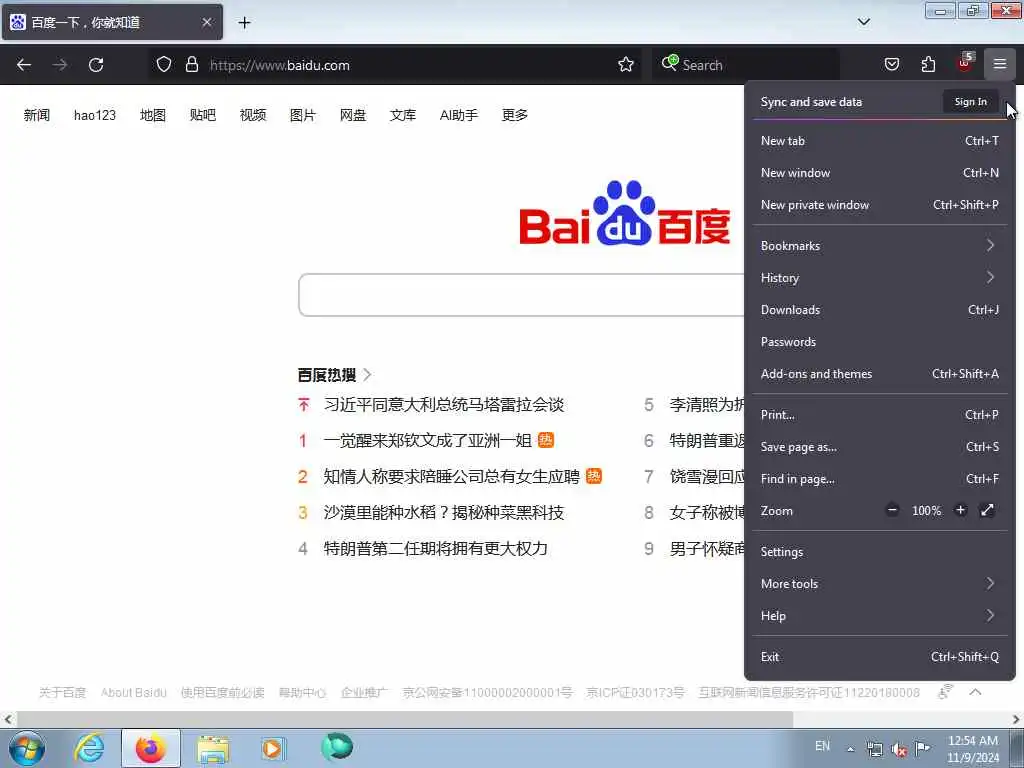
Task: Choose Print… in the menu
Action: 880,415
